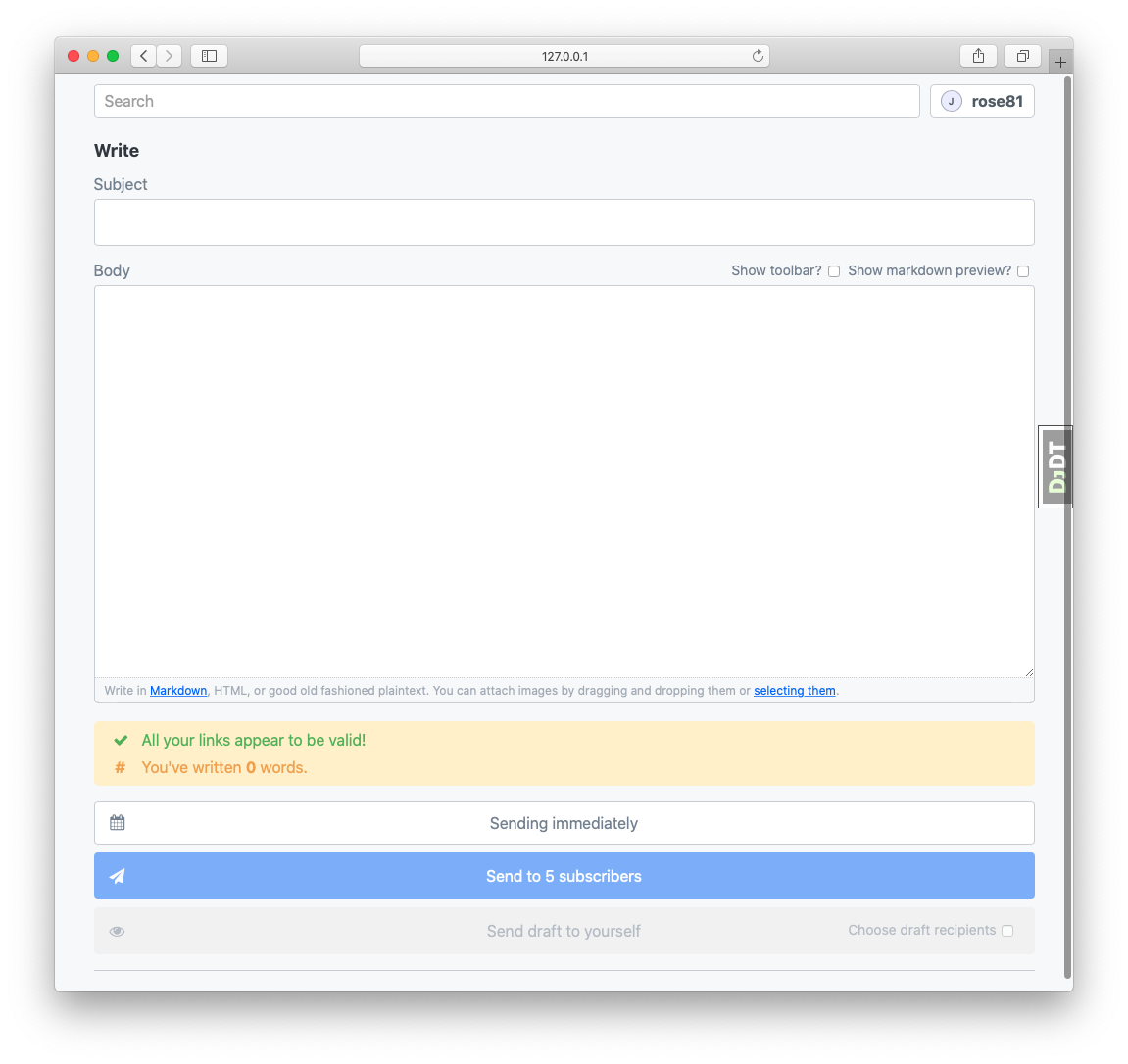The height and width of the screenshot is (1064, 1128).
Task: Open the Markdown help link
Action: pos(178,691)
